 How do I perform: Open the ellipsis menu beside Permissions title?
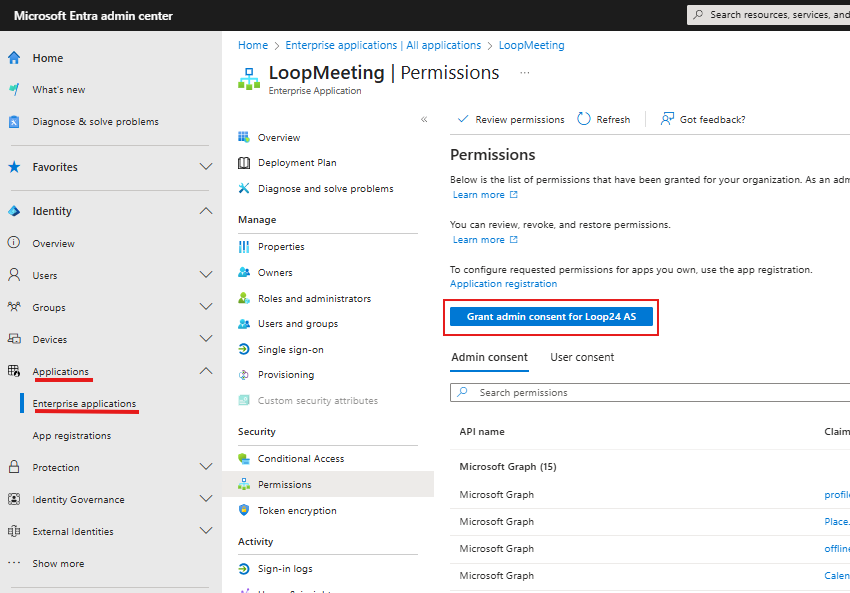tap(525, 73)
